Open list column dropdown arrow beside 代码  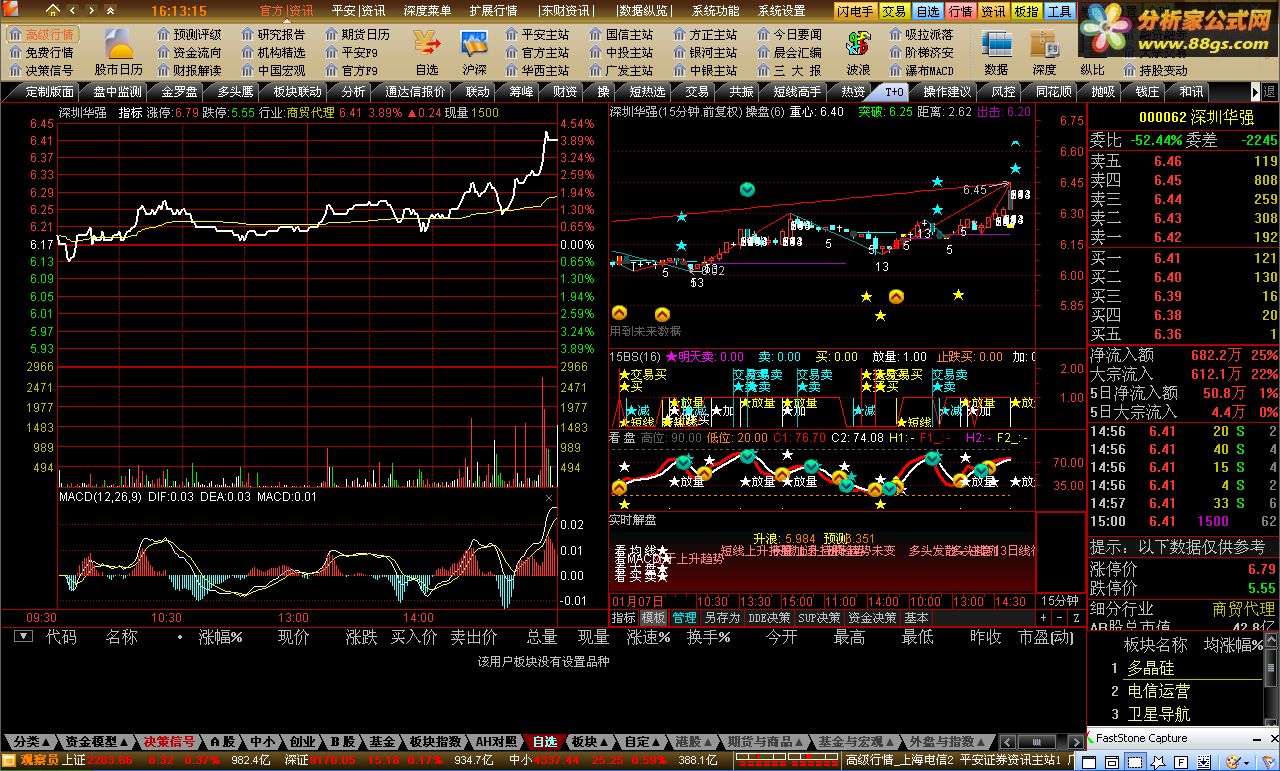coord(24,636)
